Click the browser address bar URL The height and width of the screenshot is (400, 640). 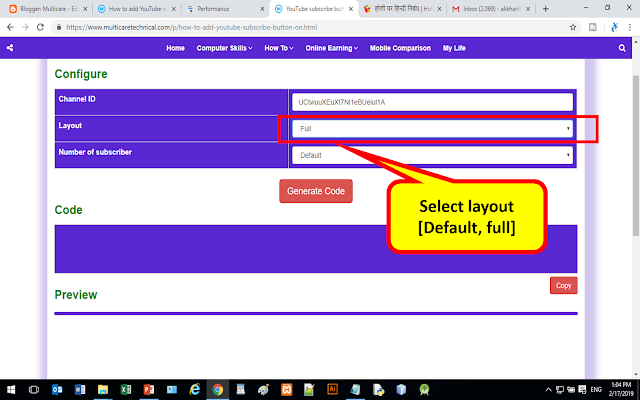point(192,27)
